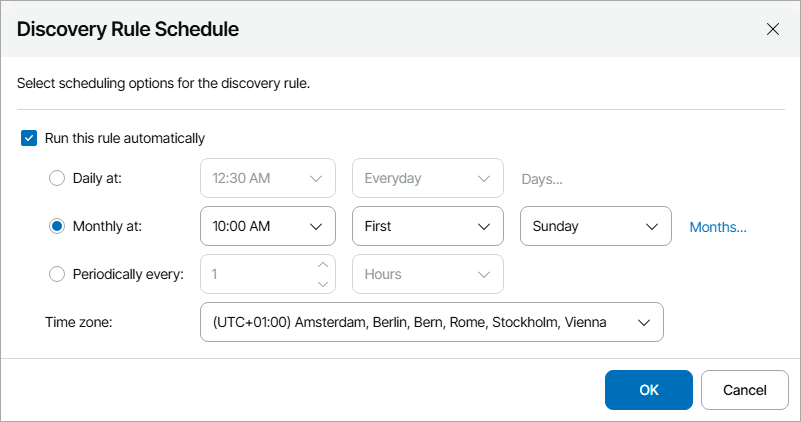Click the Days... link

point(542,179)
